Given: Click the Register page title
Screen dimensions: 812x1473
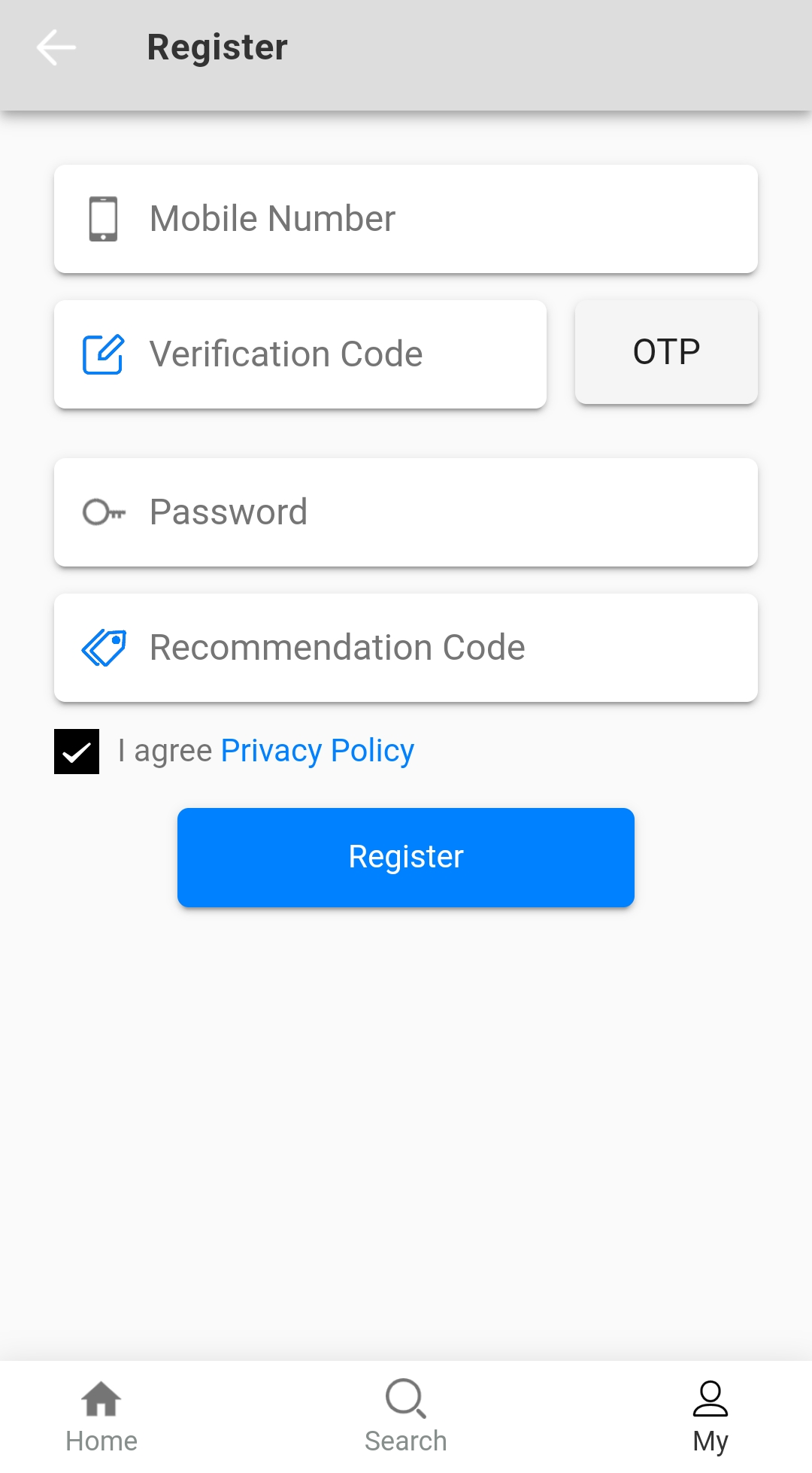Looking at the screenshot, I should click(217, 47).
